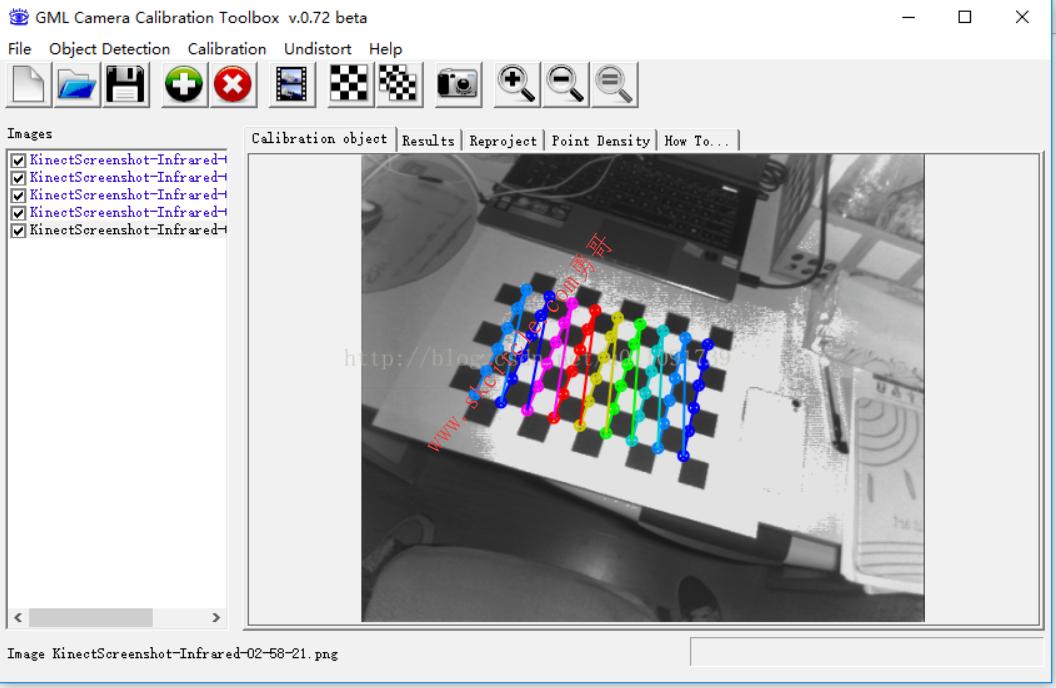Open project with the blue folder icon
Viewport: 1056px width, 688px height.
coord(77,85)
